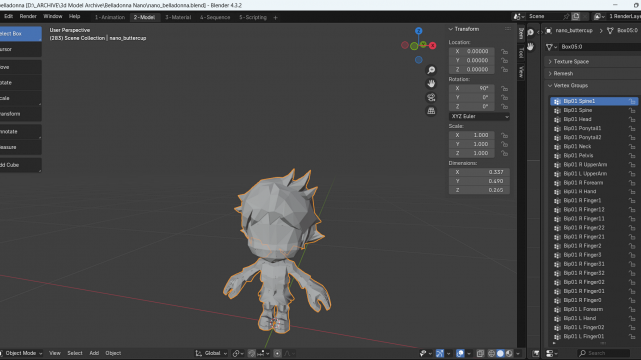
Task: Click the green Y axis on gizmo
Action: pos(423,44)
